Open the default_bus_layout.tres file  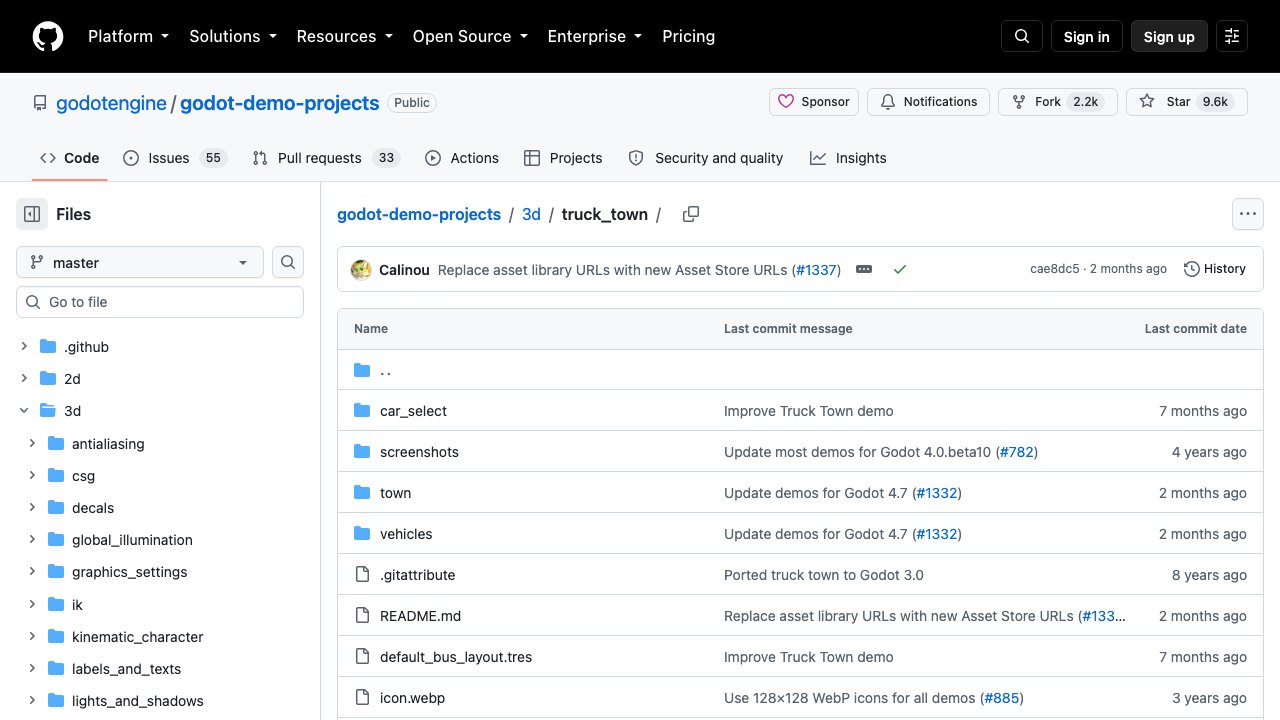[456, 657]
